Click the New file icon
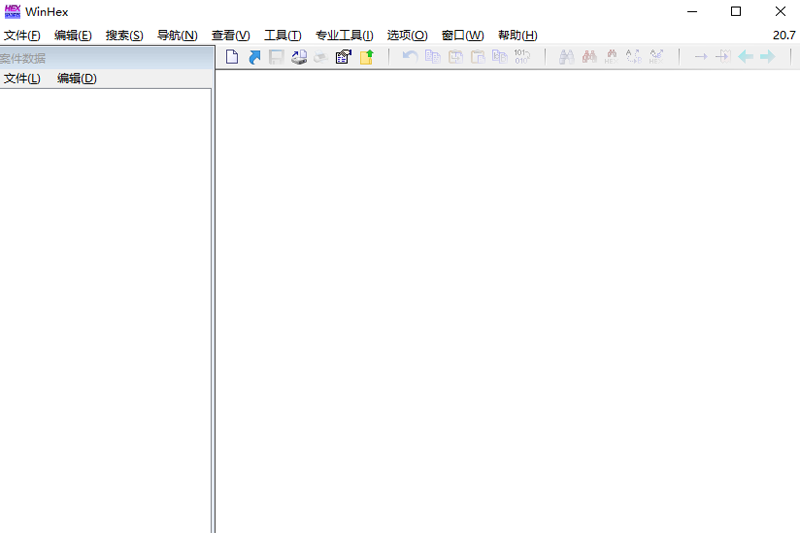The height and width of the screenshot is (533, 800). [232, 57]
